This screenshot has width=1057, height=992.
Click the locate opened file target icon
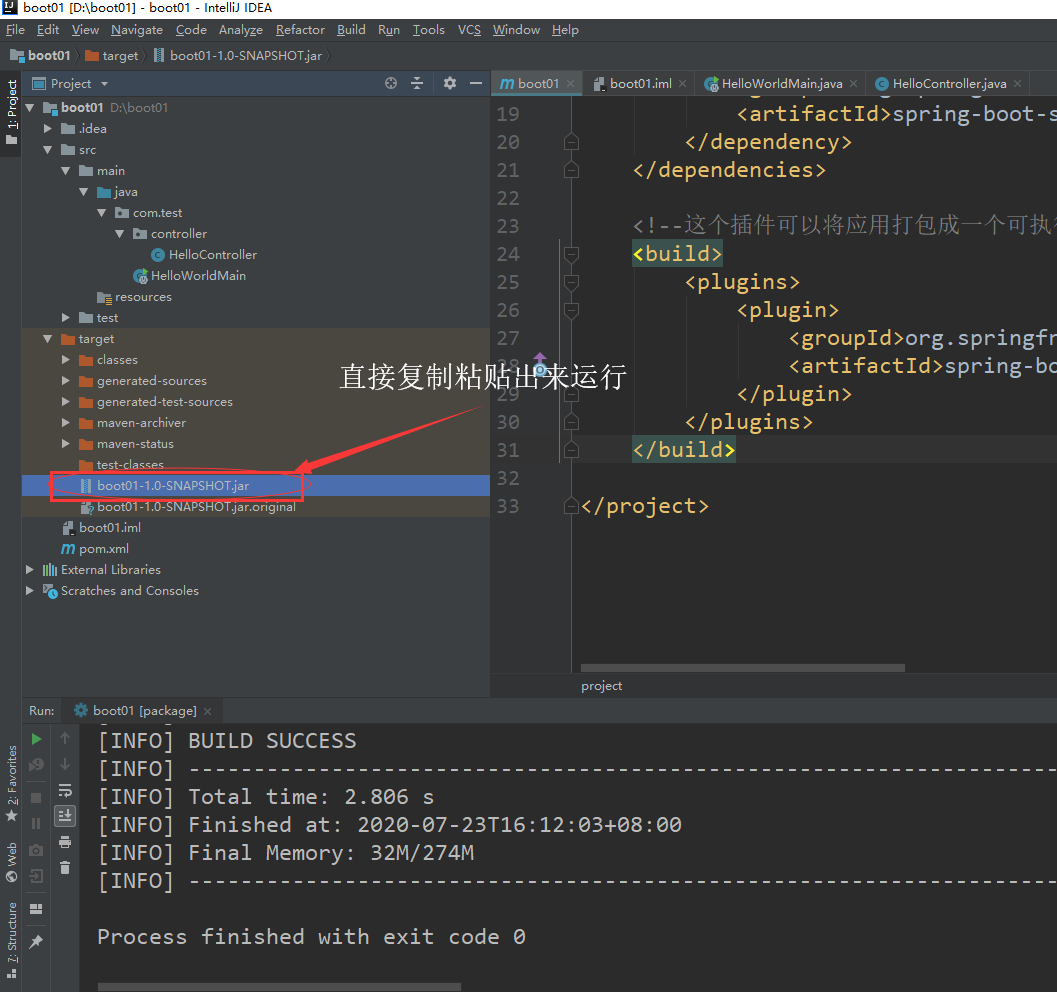pos(391,83)
